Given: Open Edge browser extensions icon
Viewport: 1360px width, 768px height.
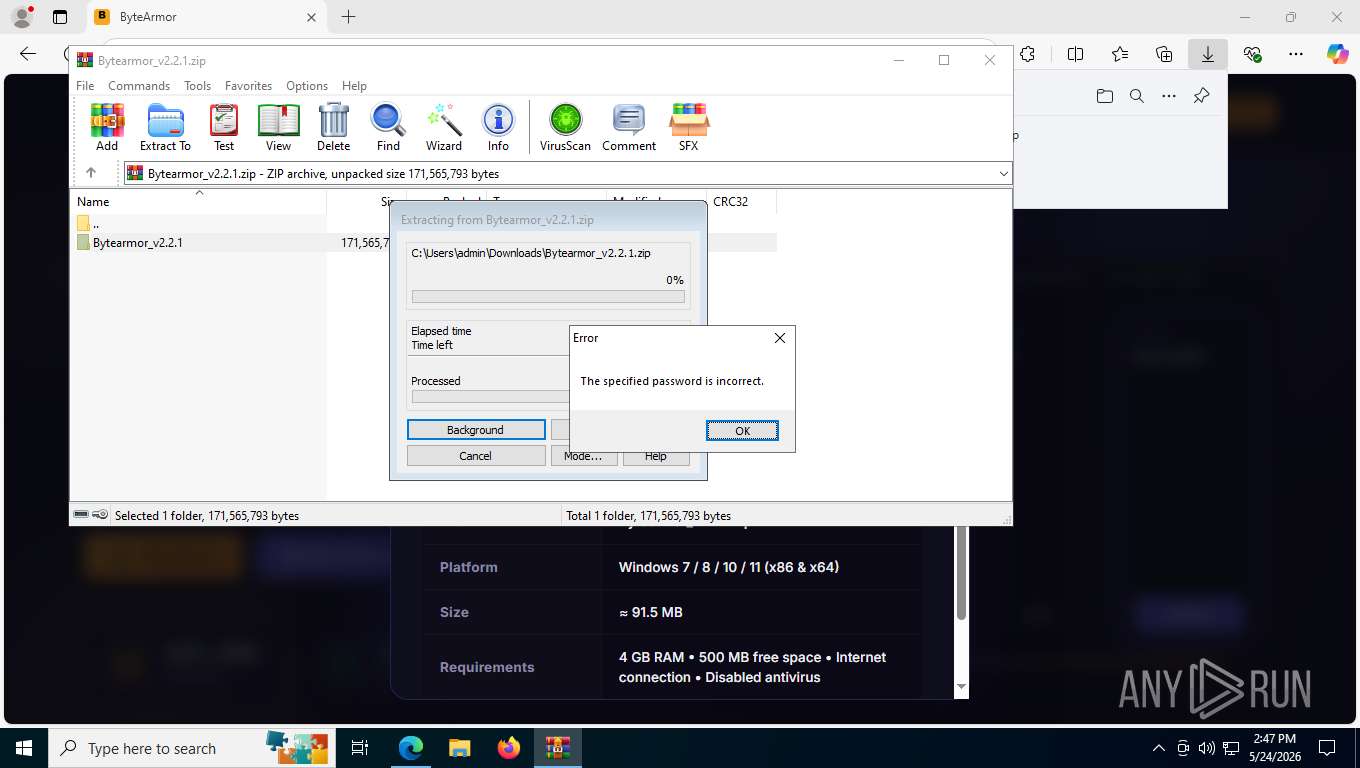Looking at the screenshot, I should 1027,54.
